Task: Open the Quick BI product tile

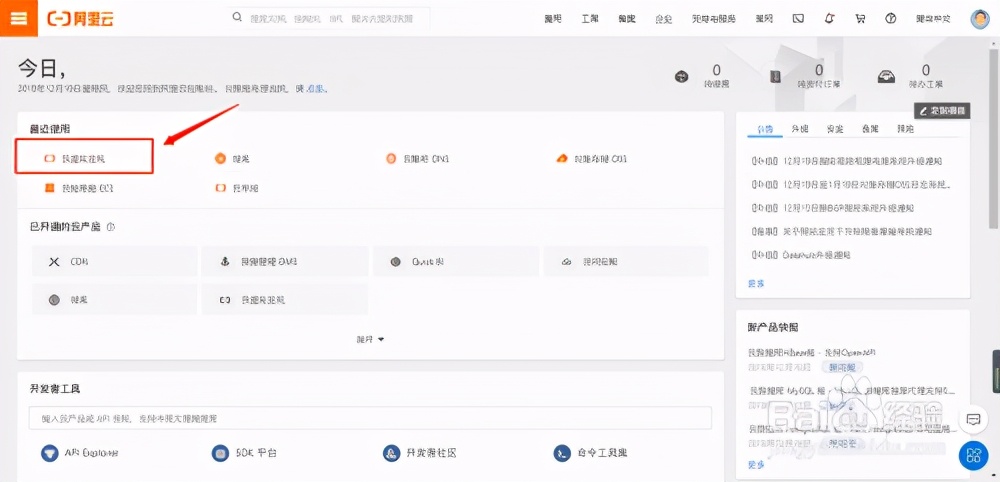Action: tap(455, 261)
